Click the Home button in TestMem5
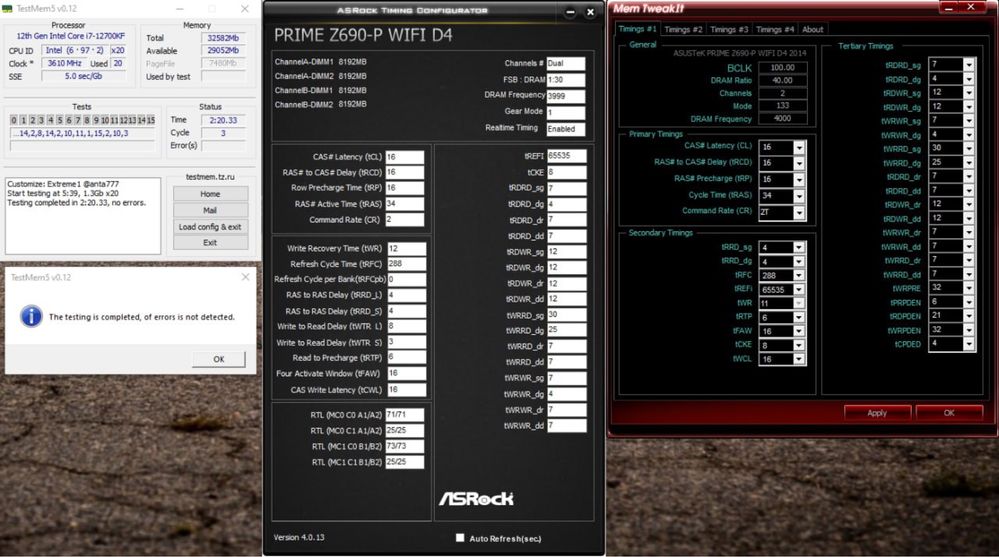This screenshot has height=557, width=999. [x=210, y=194]
